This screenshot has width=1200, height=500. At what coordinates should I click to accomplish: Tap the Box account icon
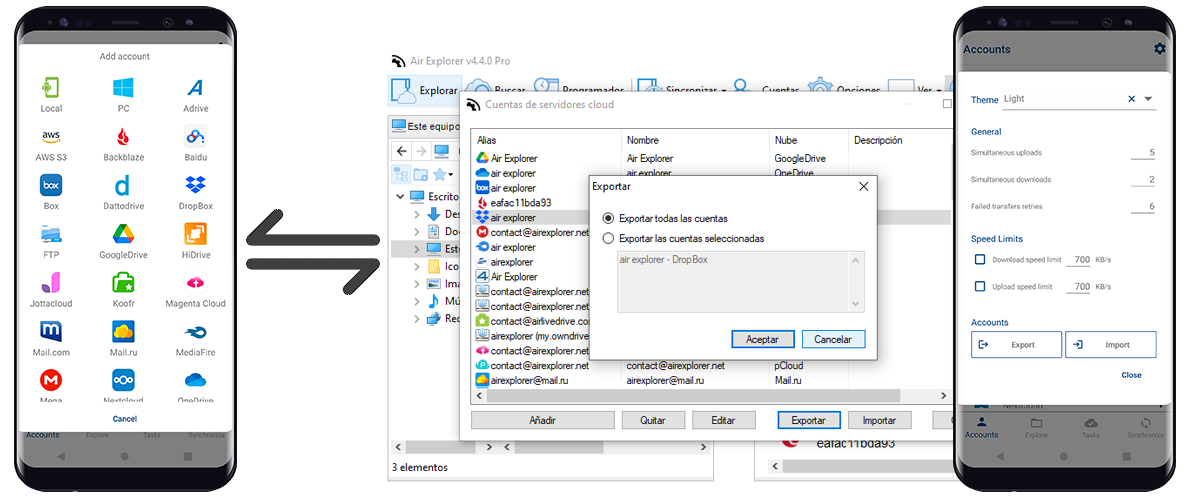click(51, 185)
